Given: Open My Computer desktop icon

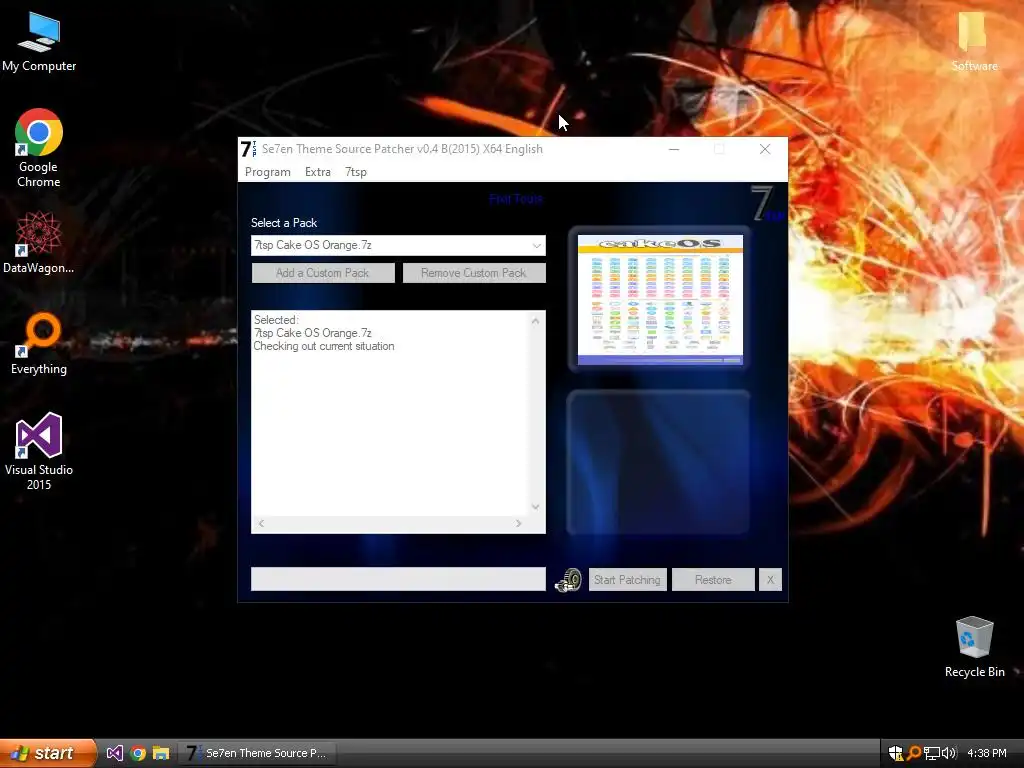Looking at the screenshot, I should tap(39, 42).
